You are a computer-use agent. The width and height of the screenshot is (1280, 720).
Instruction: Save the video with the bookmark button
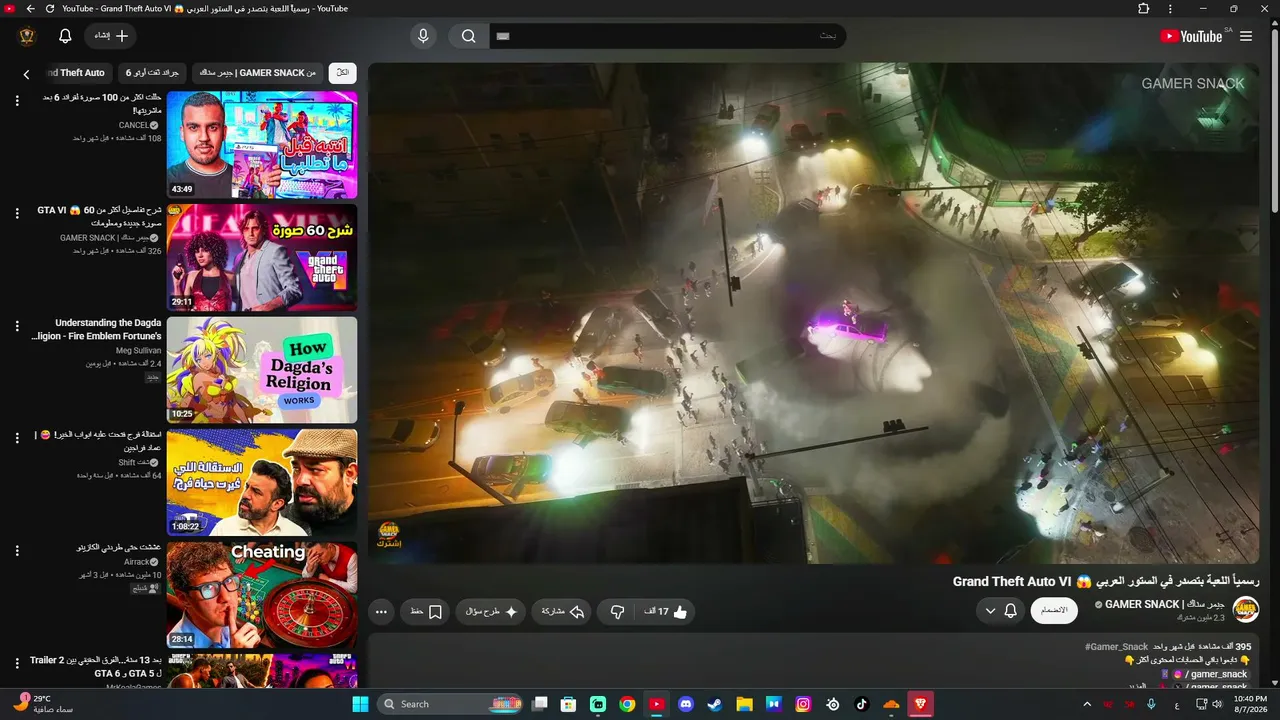(x=426, y=612)
